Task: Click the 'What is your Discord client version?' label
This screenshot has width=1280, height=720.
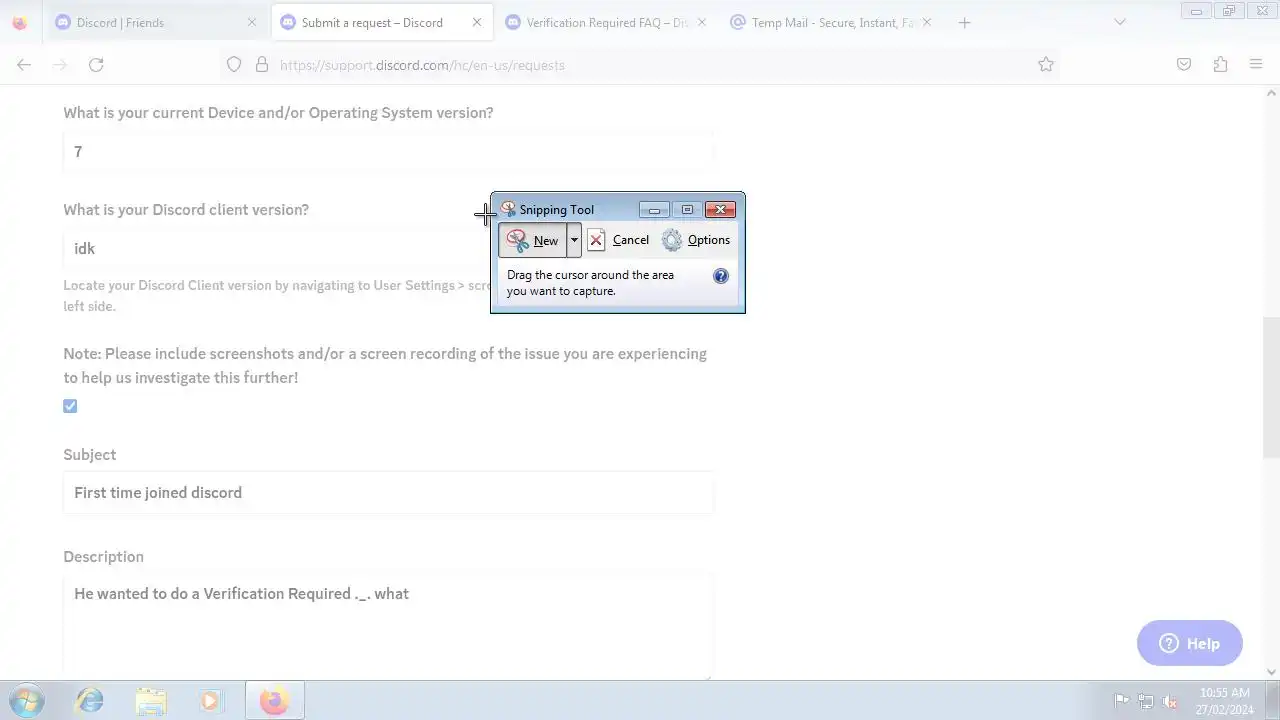Action: point(186,210)
